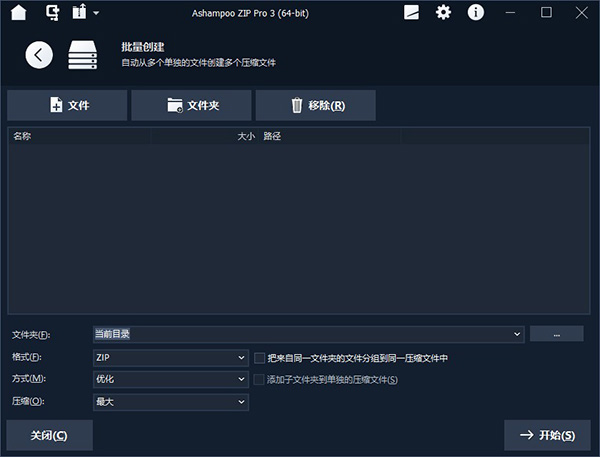
Task: Expand the extract icon's dropdown arrow
Action: [x=96, y=13]
